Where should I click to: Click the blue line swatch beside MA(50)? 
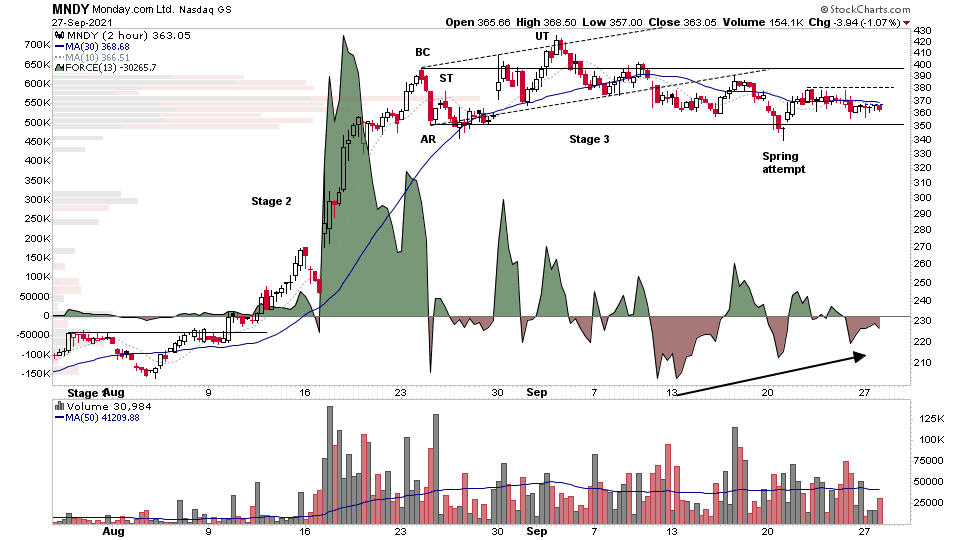pos(59,418)
